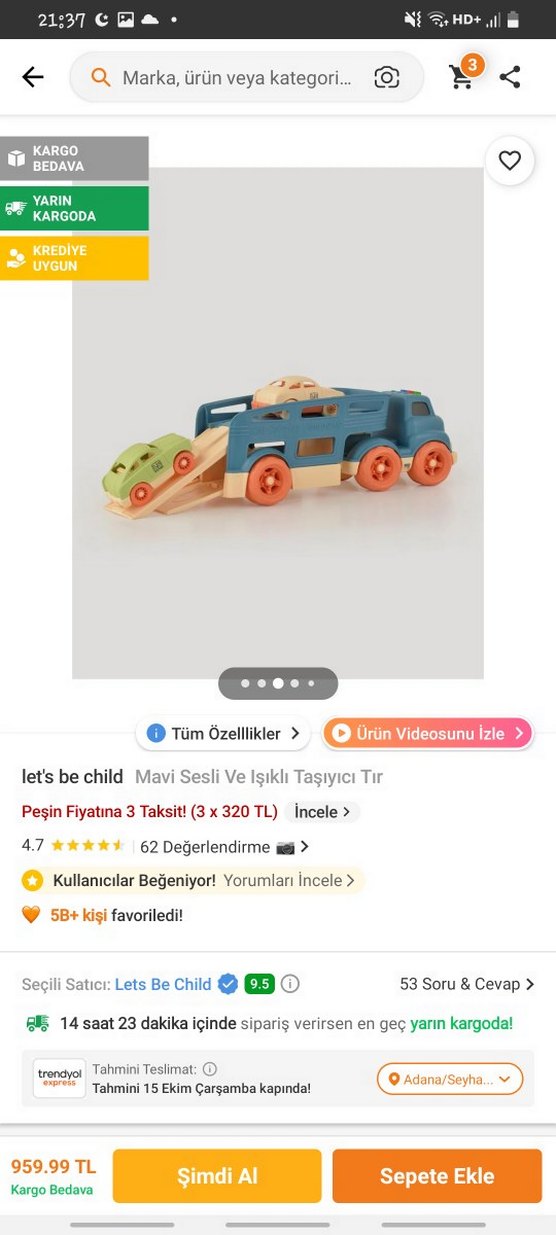The width and height of the screenshot is (556, 1235).
Task: Tap Şimdi Al to buy now
Action: tap(217, 1176)
